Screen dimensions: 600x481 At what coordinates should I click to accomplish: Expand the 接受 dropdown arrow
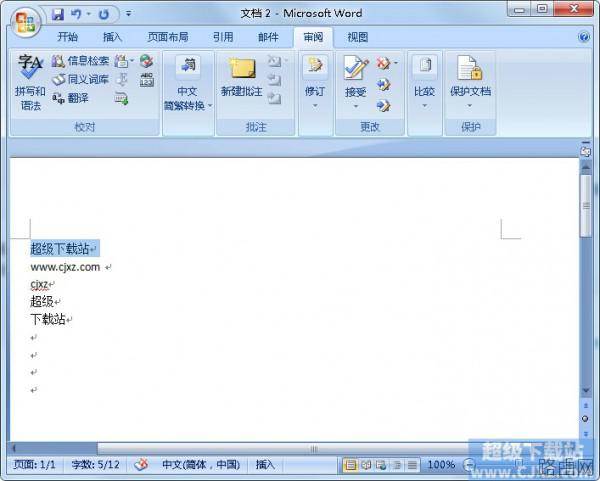coord(356,106)
